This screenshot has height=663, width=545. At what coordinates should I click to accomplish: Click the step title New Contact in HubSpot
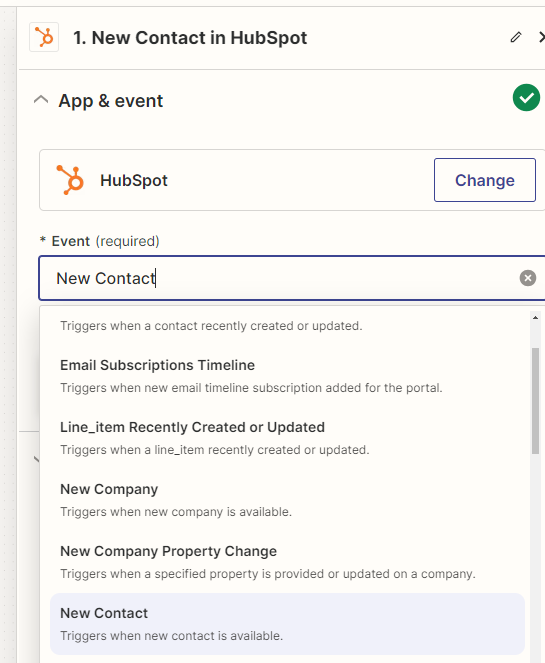190,38
